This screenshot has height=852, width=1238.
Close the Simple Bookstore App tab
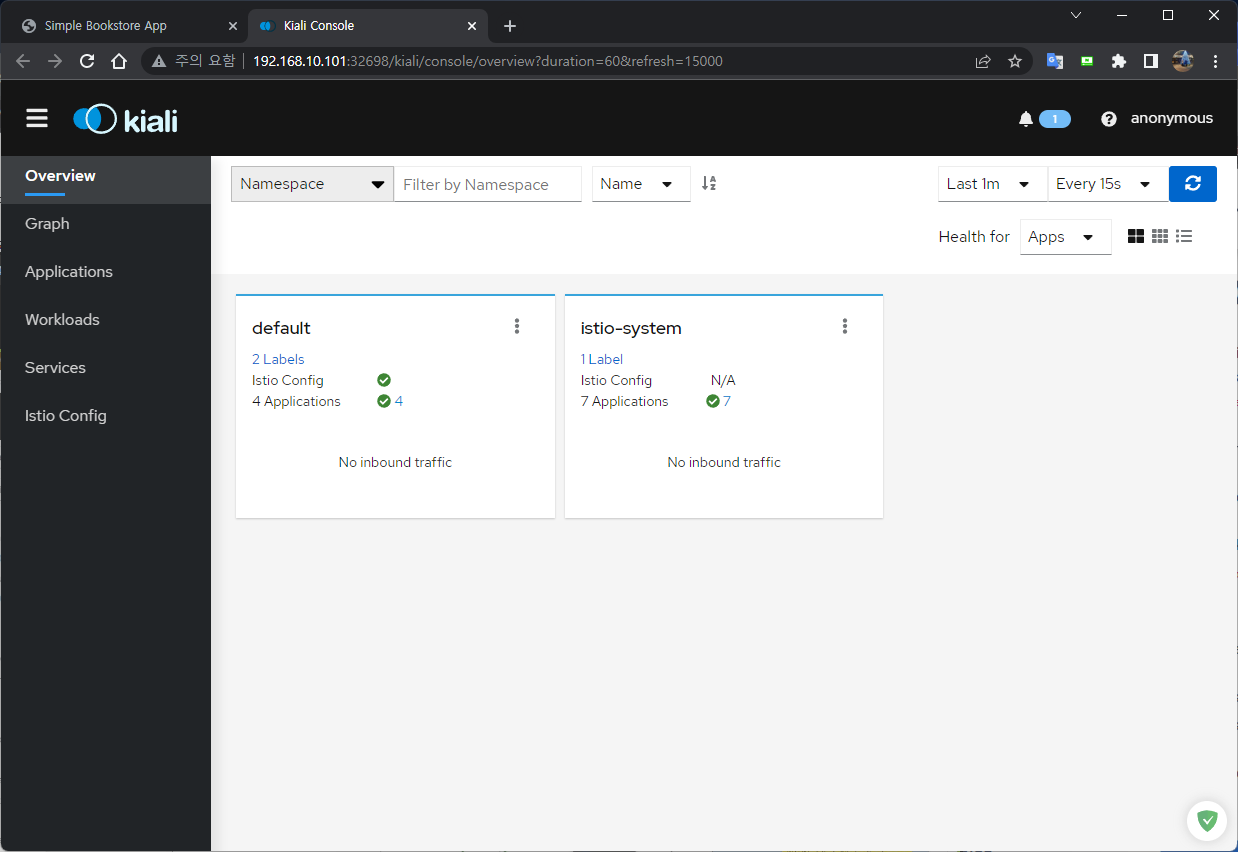(233, 26)
